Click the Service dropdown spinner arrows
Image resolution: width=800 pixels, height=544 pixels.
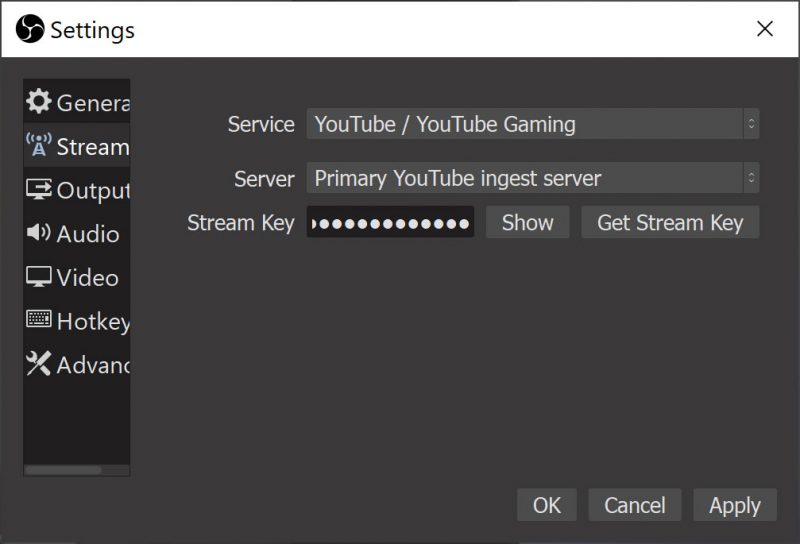click(x=751, y=123)
